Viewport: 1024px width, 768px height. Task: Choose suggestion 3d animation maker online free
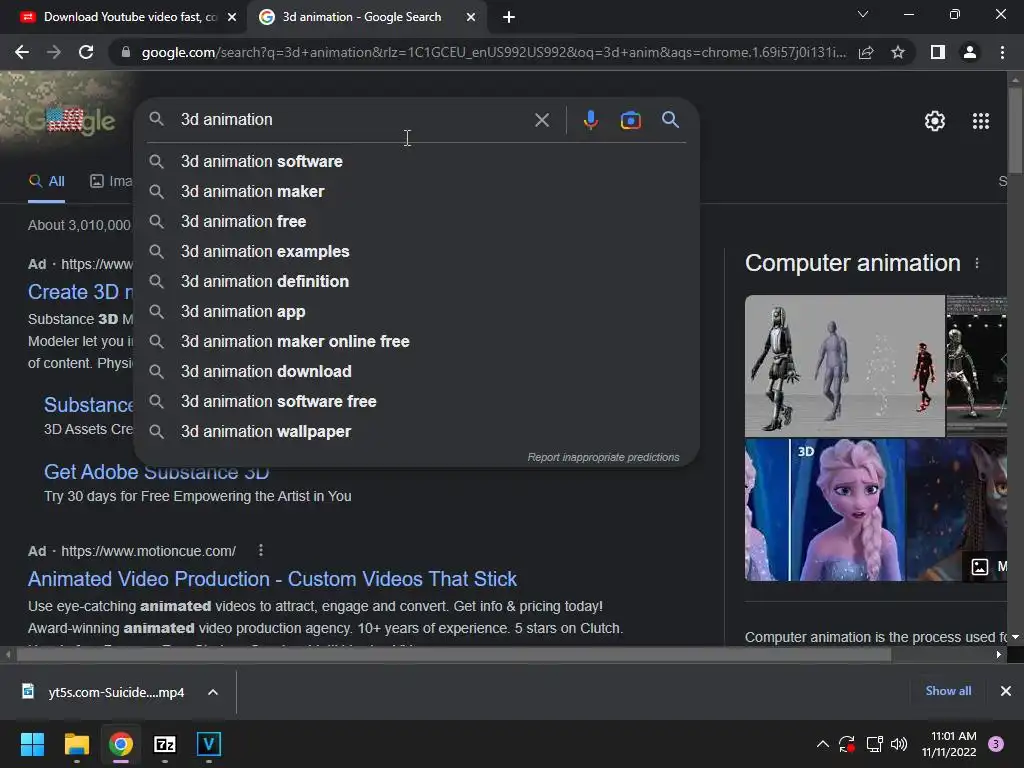(x=417, y=342)
